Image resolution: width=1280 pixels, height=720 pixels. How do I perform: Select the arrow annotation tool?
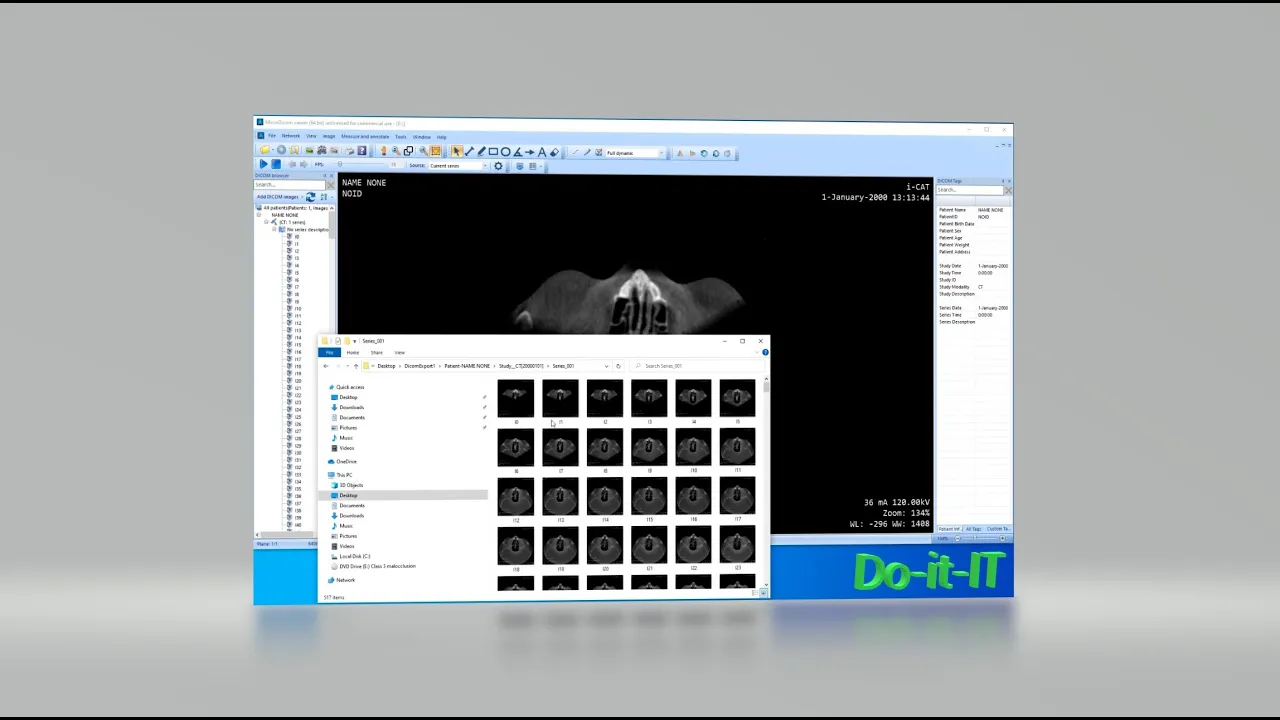[529, 151]
